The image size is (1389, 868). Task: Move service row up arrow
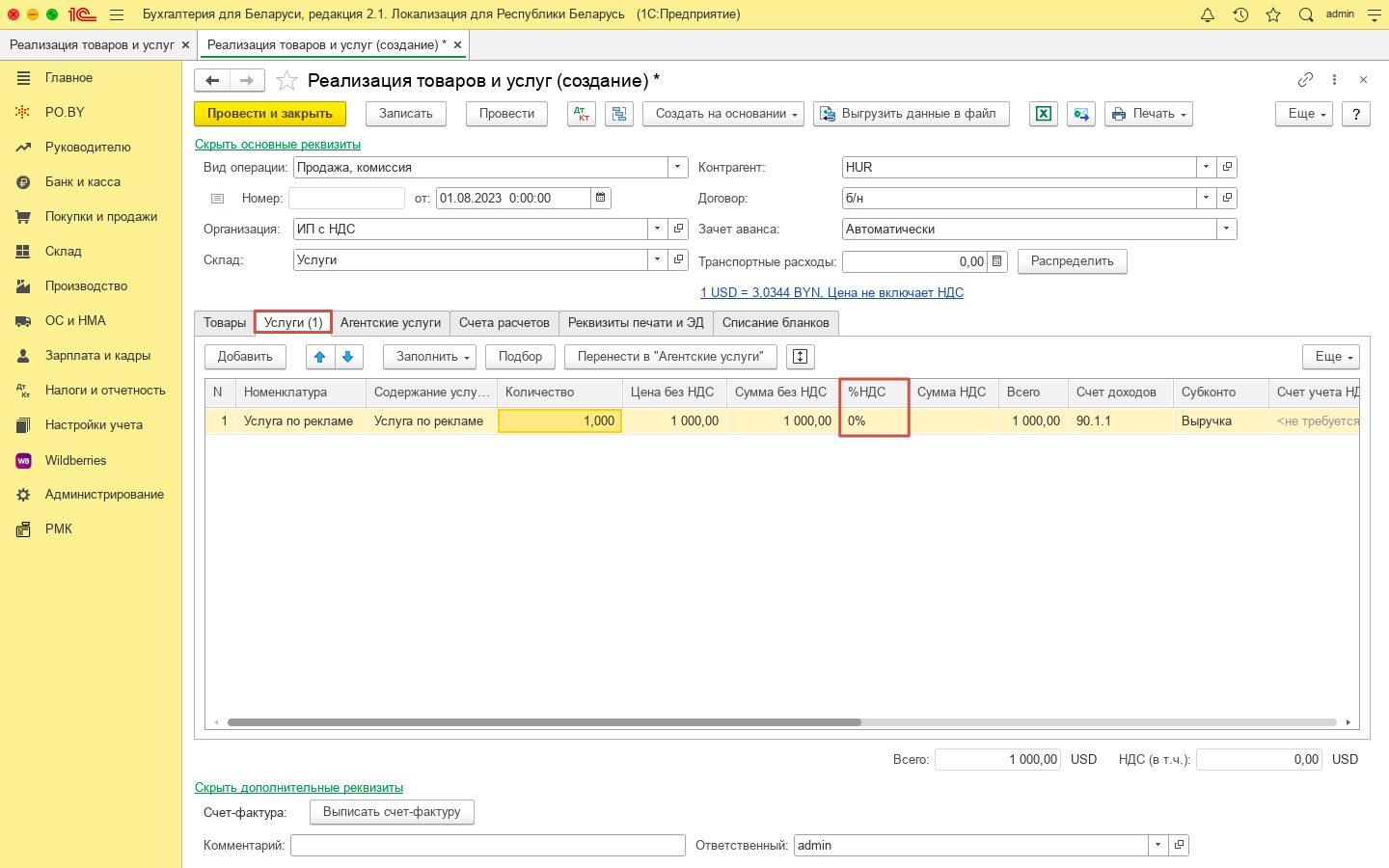point(320,357)
